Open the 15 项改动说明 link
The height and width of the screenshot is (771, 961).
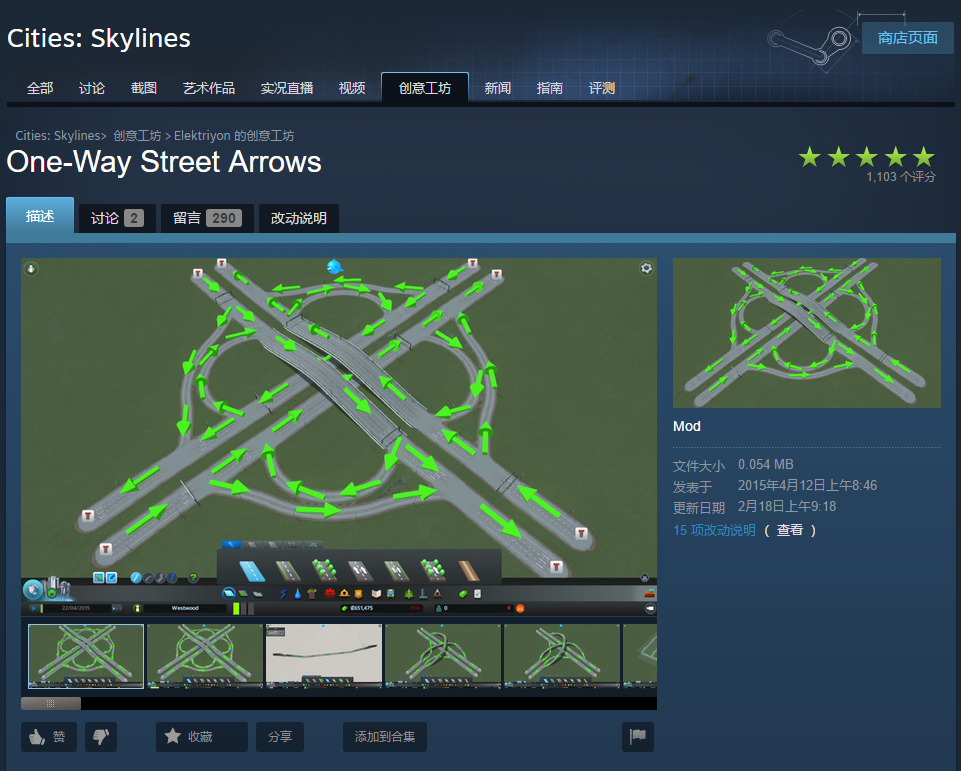click(x=715, y=530)
